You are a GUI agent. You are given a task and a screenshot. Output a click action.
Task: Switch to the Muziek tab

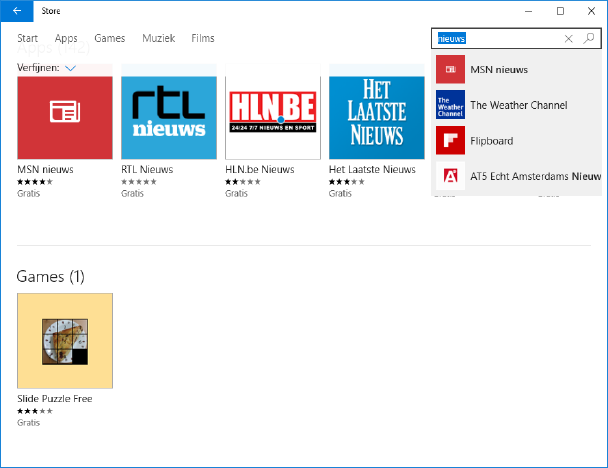coord(159,38)
